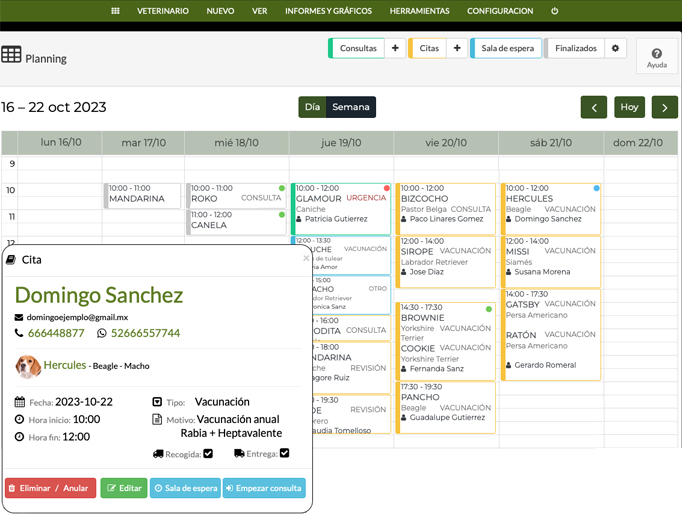Select the Sala de espera tab
The image size is (682, 518).
click(x=507, y=48)
